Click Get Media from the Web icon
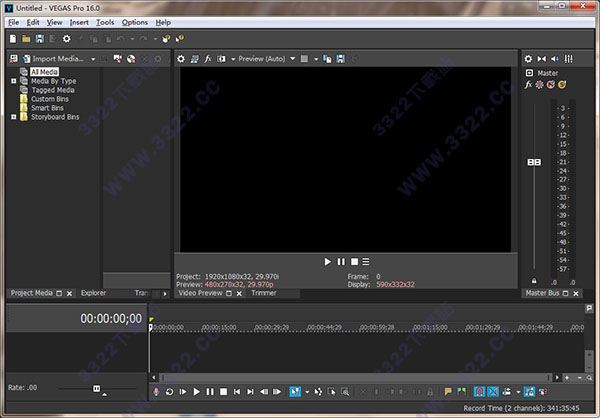Screen dimensions: 600x418 pyautogui.click(x=131, y=59)
